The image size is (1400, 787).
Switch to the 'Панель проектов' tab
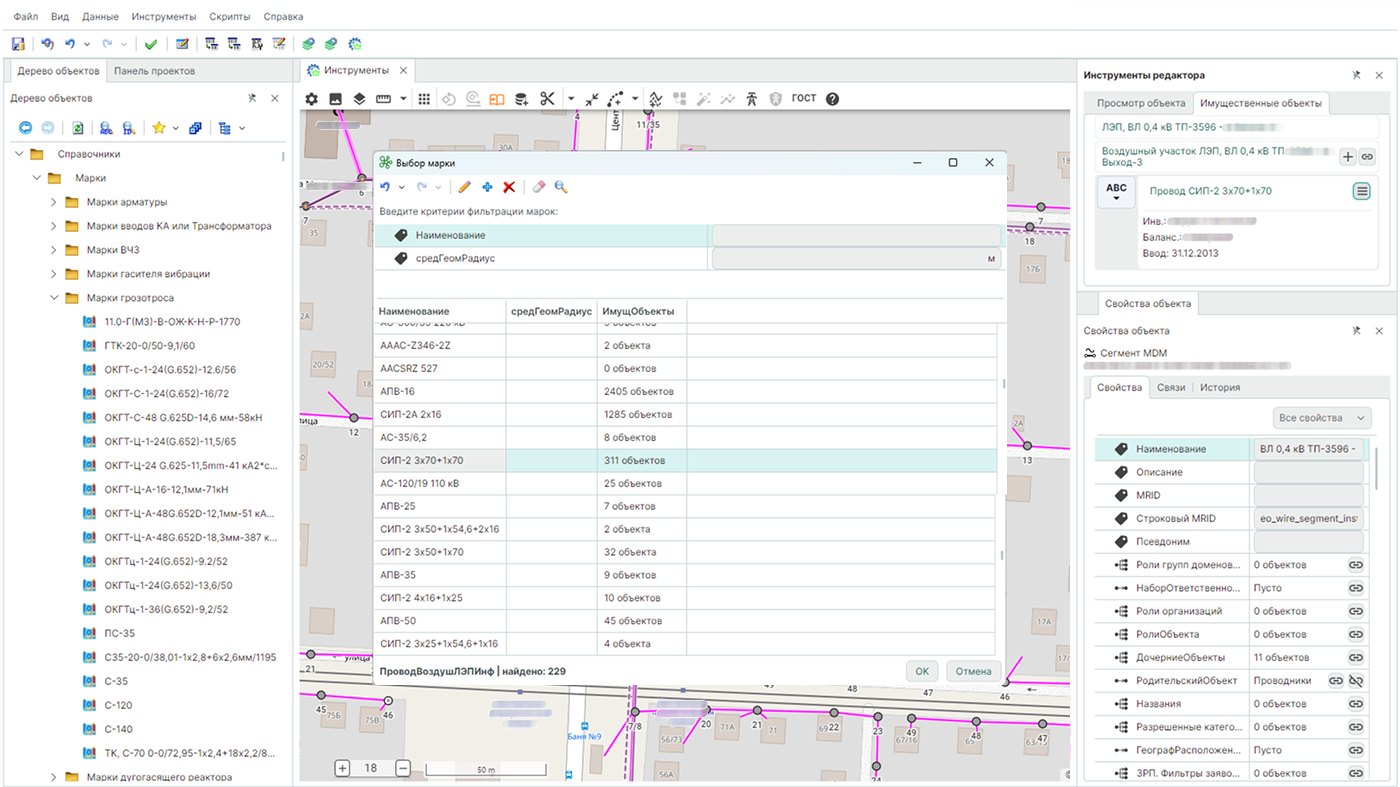click(x=154, y=71)
